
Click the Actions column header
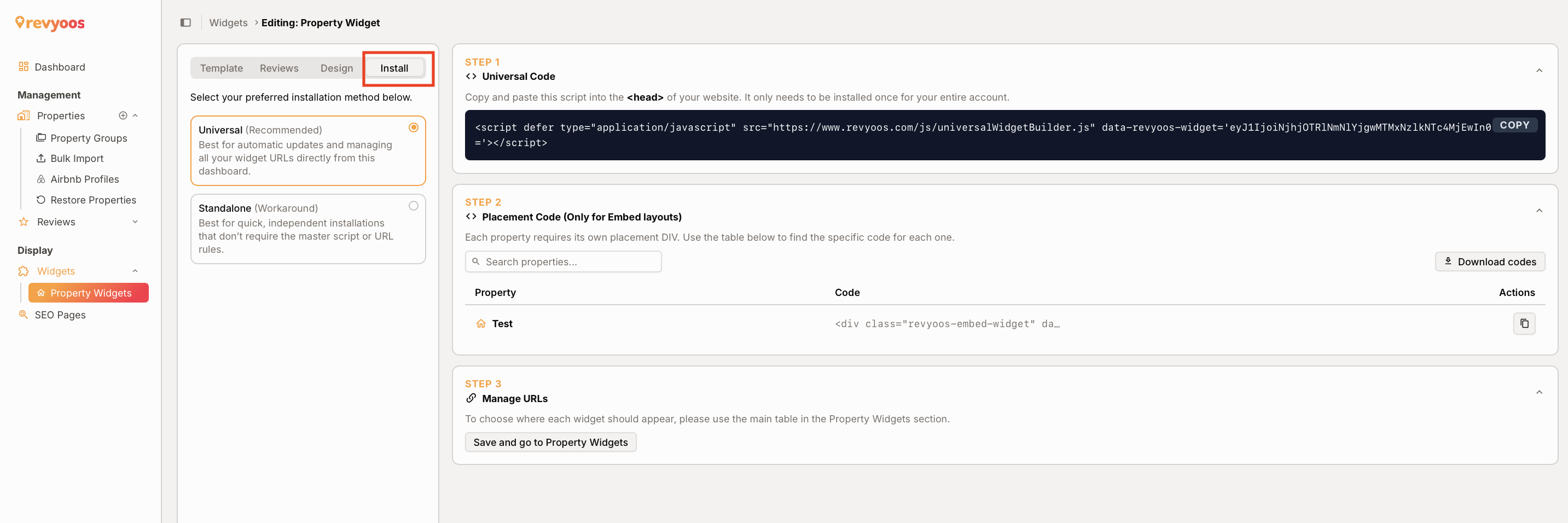(1517, 293)
